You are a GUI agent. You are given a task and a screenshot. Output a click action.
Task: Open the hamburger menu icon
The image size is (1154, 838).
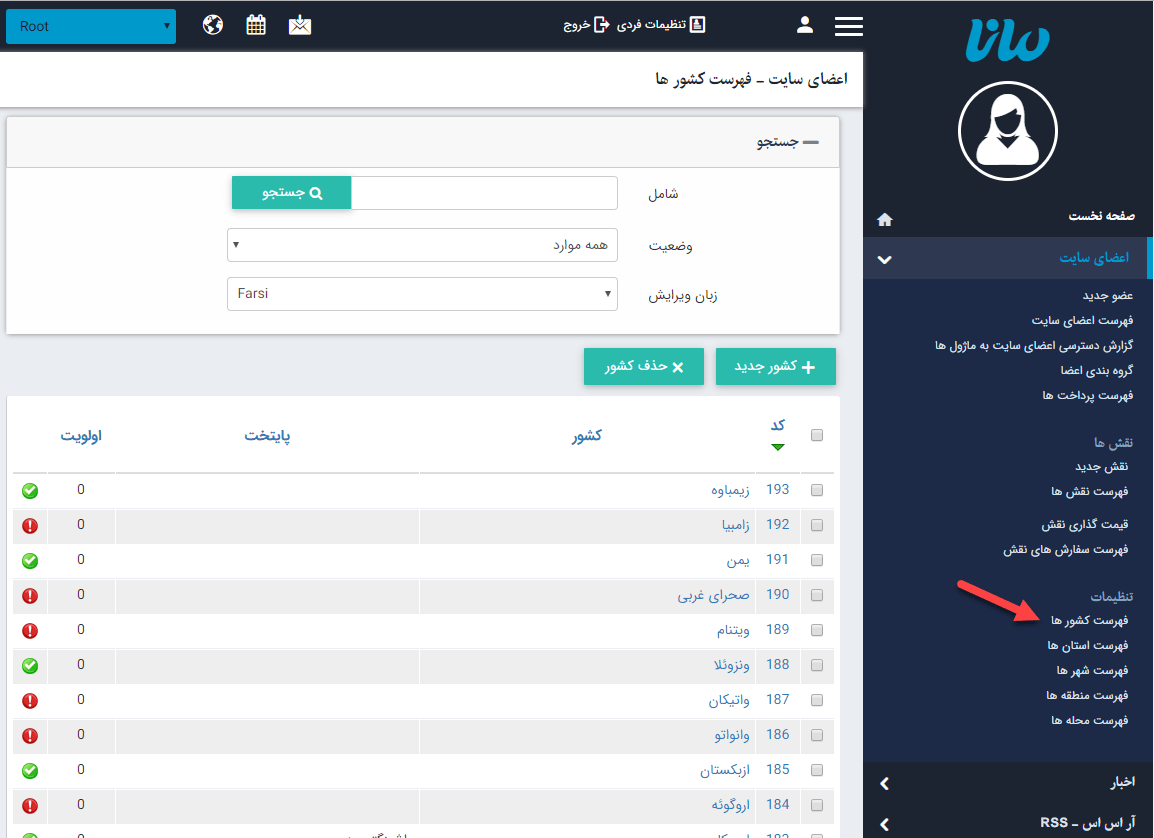tap(848, 26)
